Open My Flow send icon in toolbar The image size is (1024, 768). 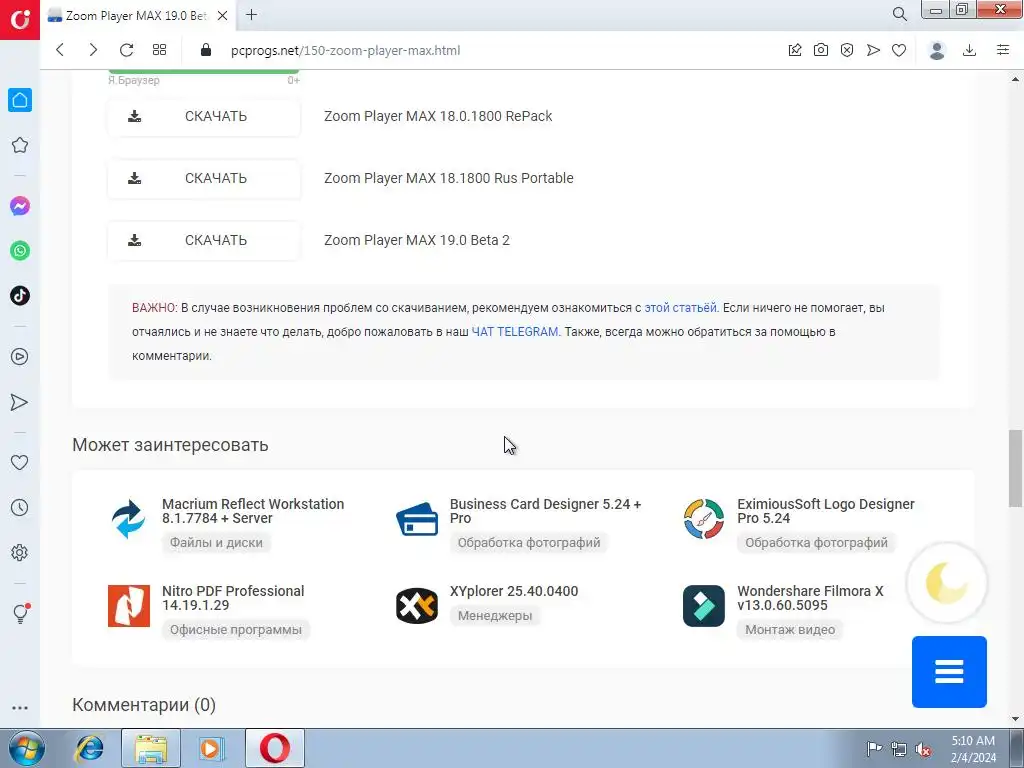point(873,50)
